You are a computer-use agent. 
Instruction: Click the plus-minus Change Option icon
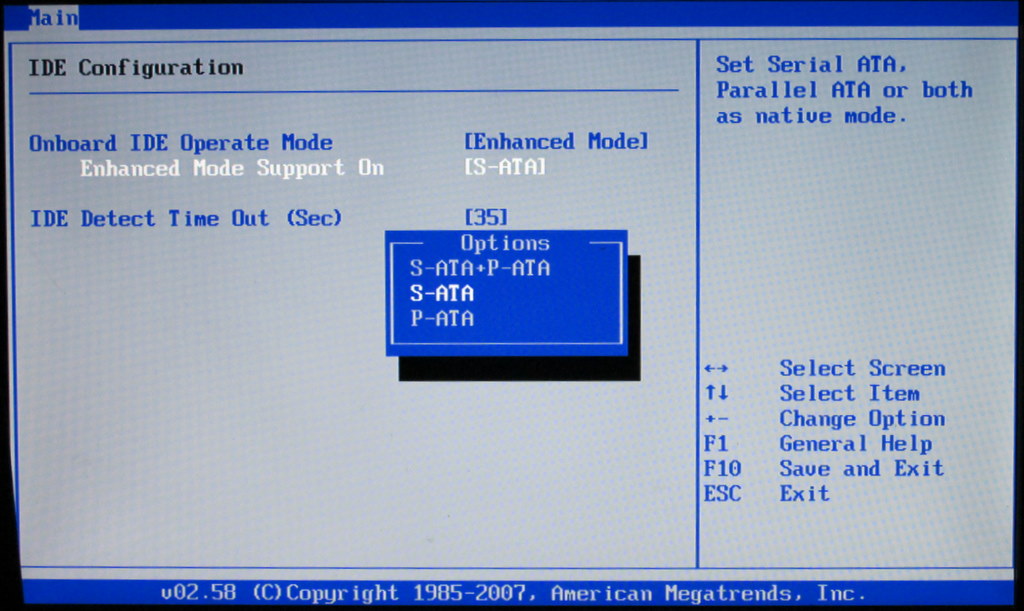click(x=716, y=419)
